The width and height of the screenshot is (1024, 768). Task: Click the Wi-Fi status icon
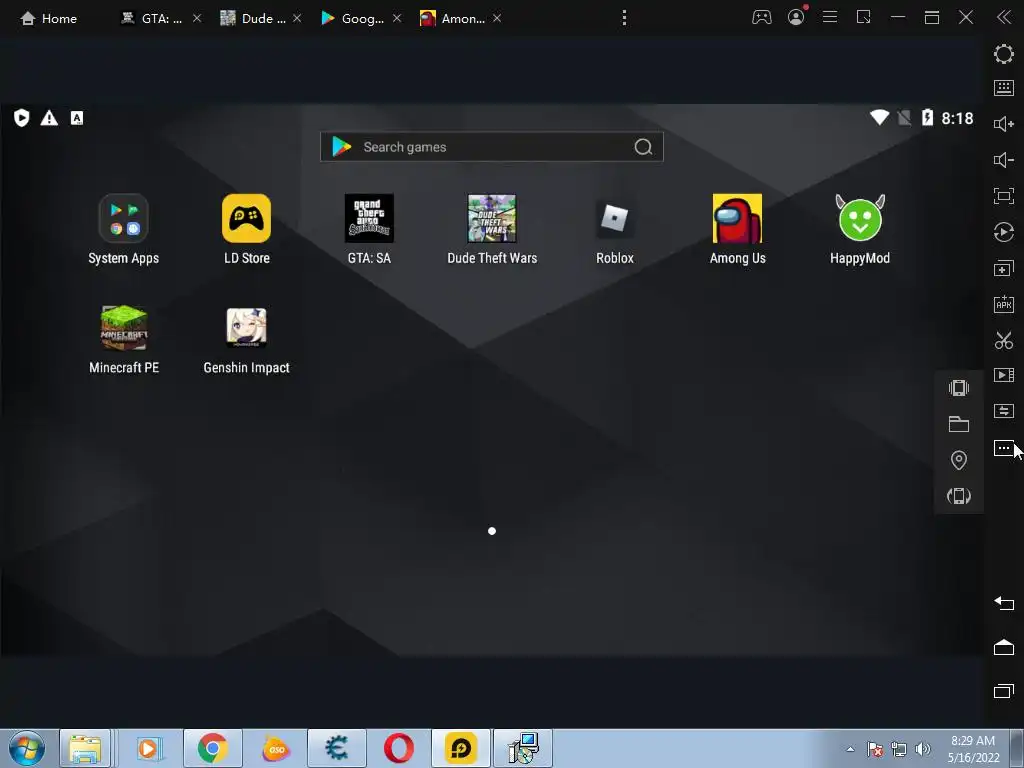point(880,118)
